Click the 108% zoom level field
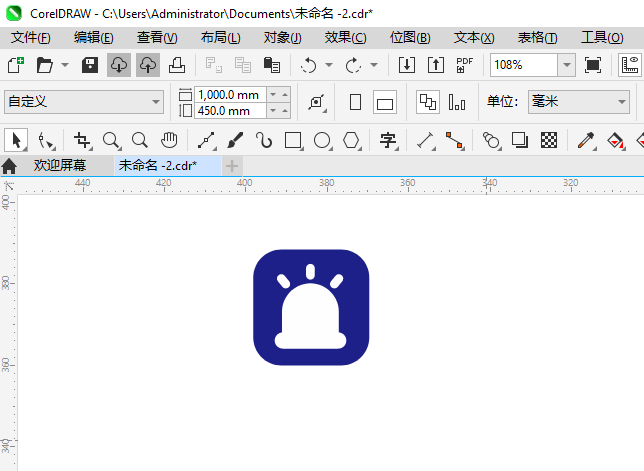This screenshot has width=644, height=471. tap(524, 65)
